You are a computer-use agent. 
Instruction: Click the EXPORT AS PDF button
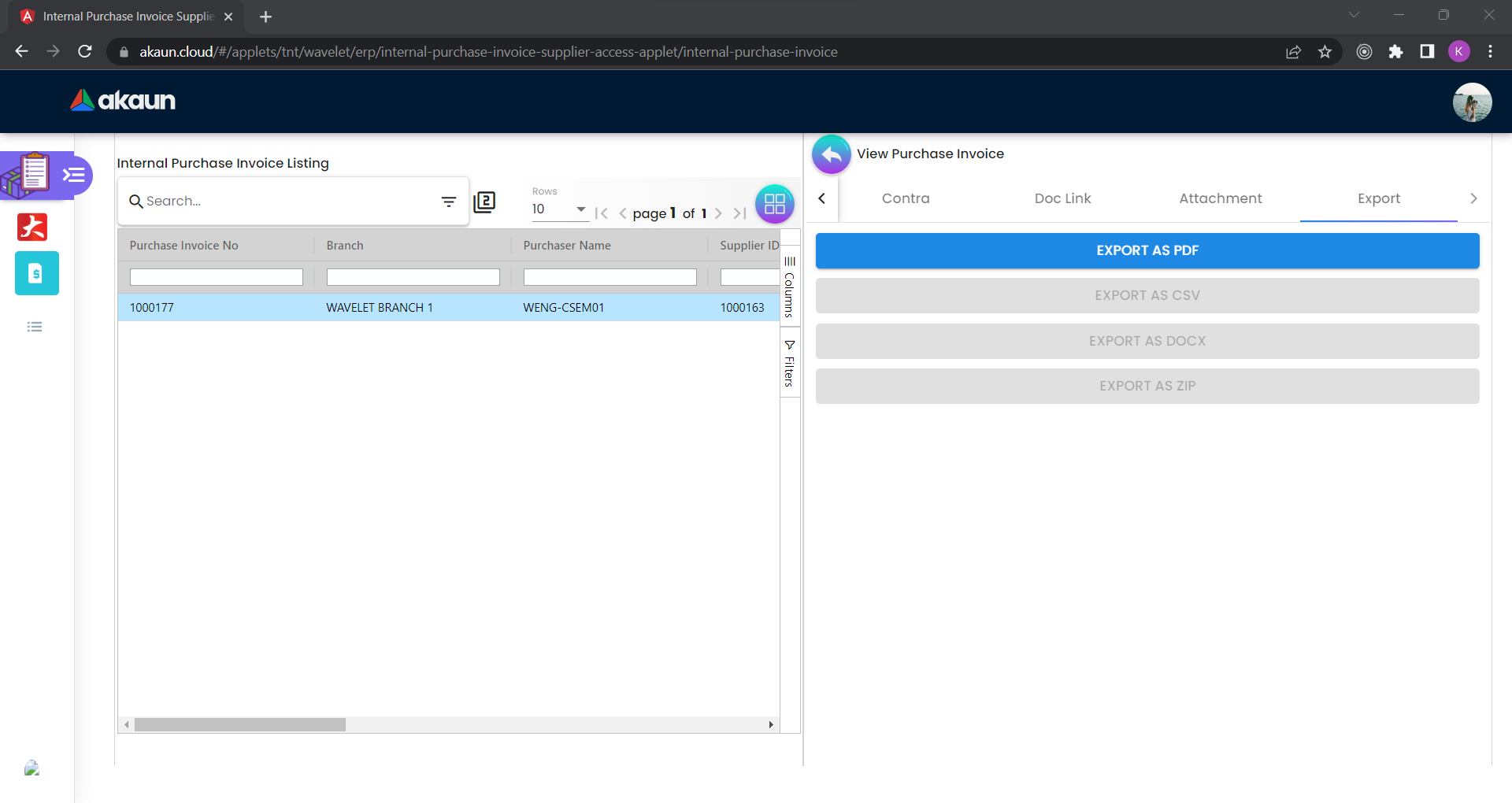click(x=1147, y=250)
